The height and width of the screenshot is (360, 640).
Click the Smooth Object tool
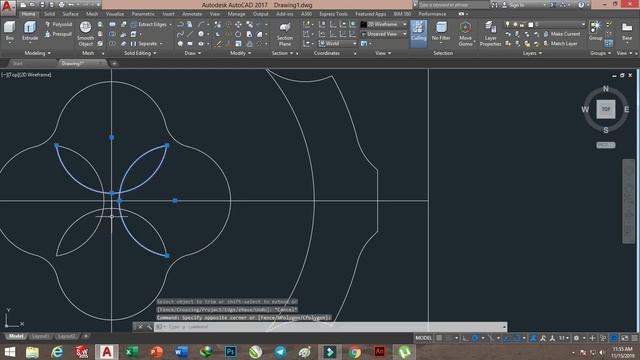pyautogui.click(x=85, y=33)
